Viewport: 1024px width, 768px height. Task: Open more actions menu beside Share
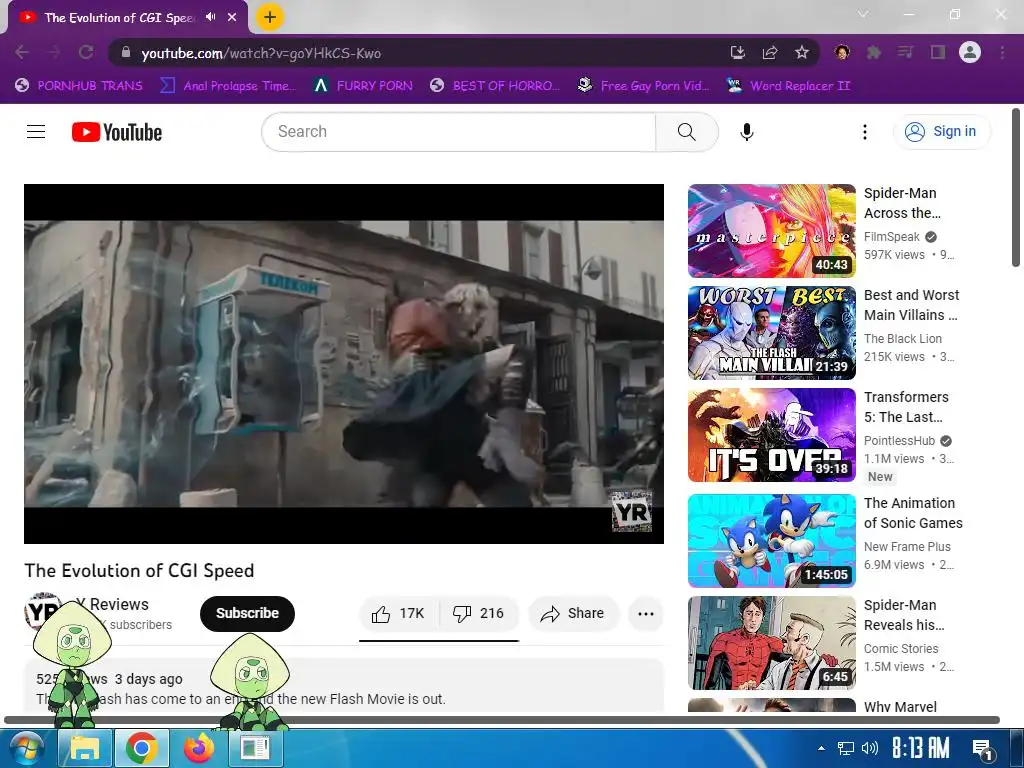[x=646, y=614]
